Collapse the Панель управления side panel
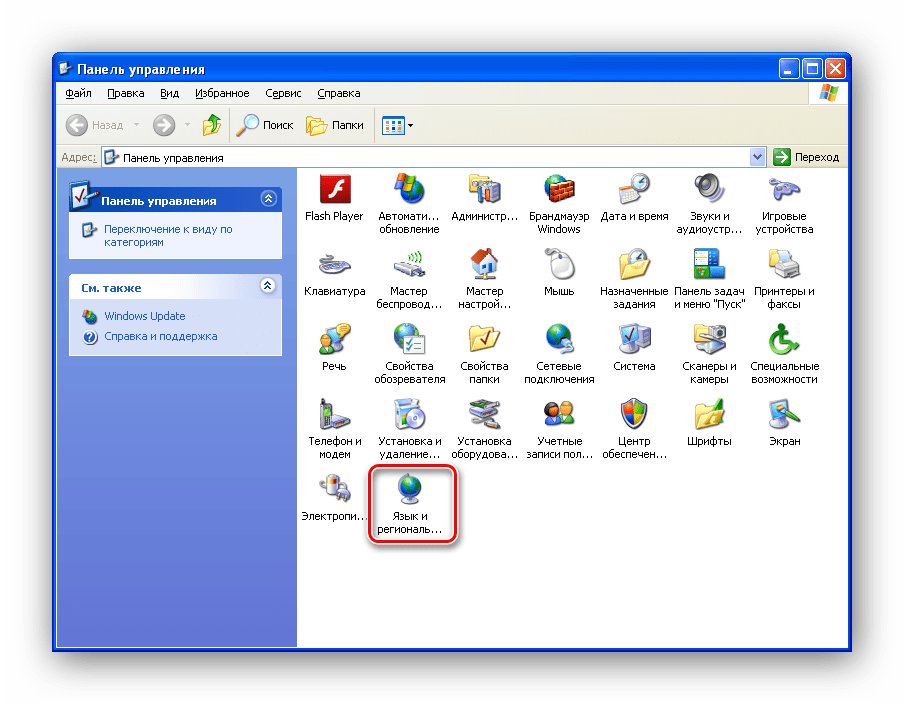 click(x=267, y=199)
